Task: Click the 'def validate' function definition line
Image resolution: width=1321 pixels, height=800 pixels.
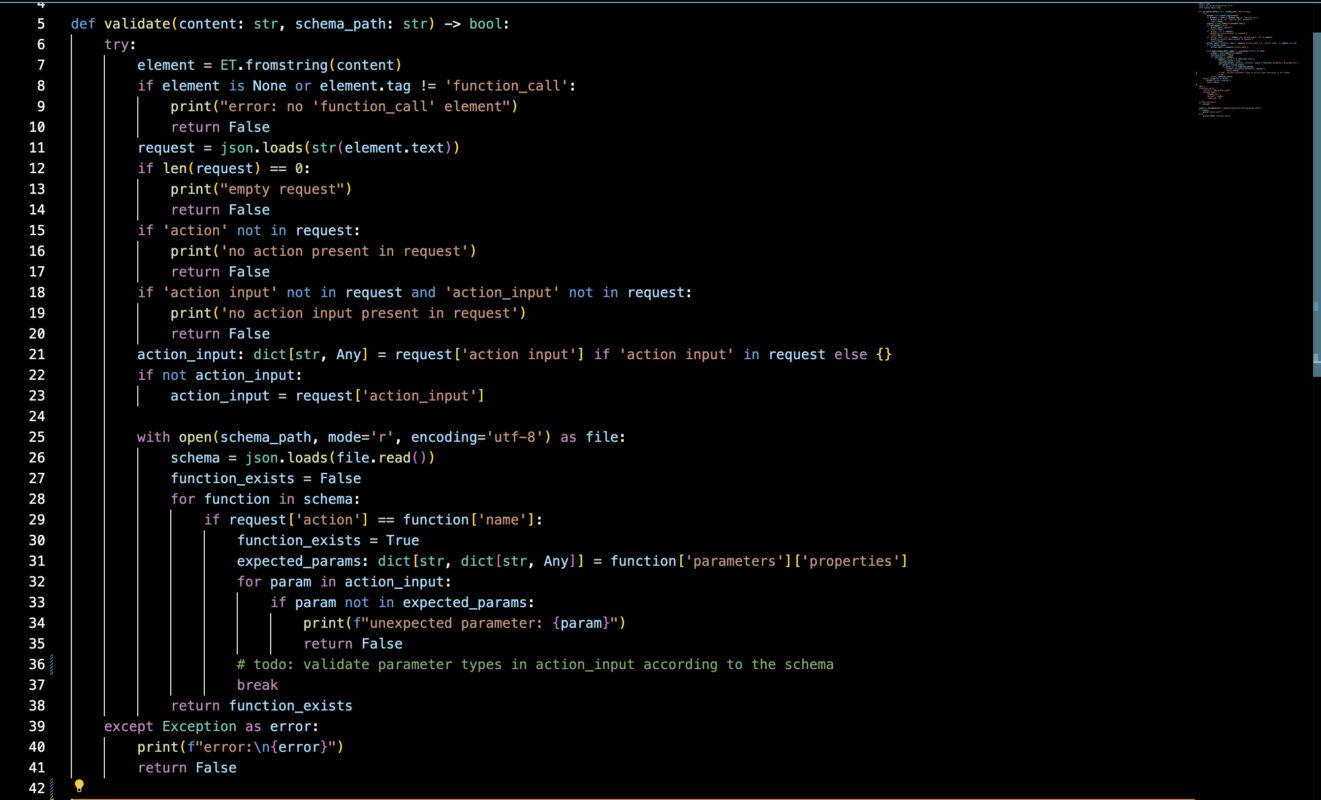Action: click(290, 23)
